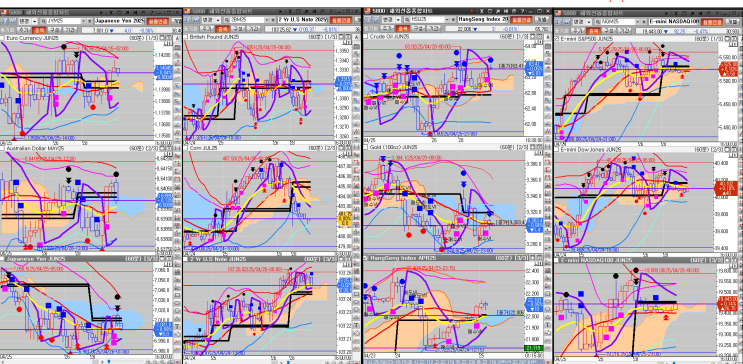Click search icon beside 2BM25 symbol field

227,20
